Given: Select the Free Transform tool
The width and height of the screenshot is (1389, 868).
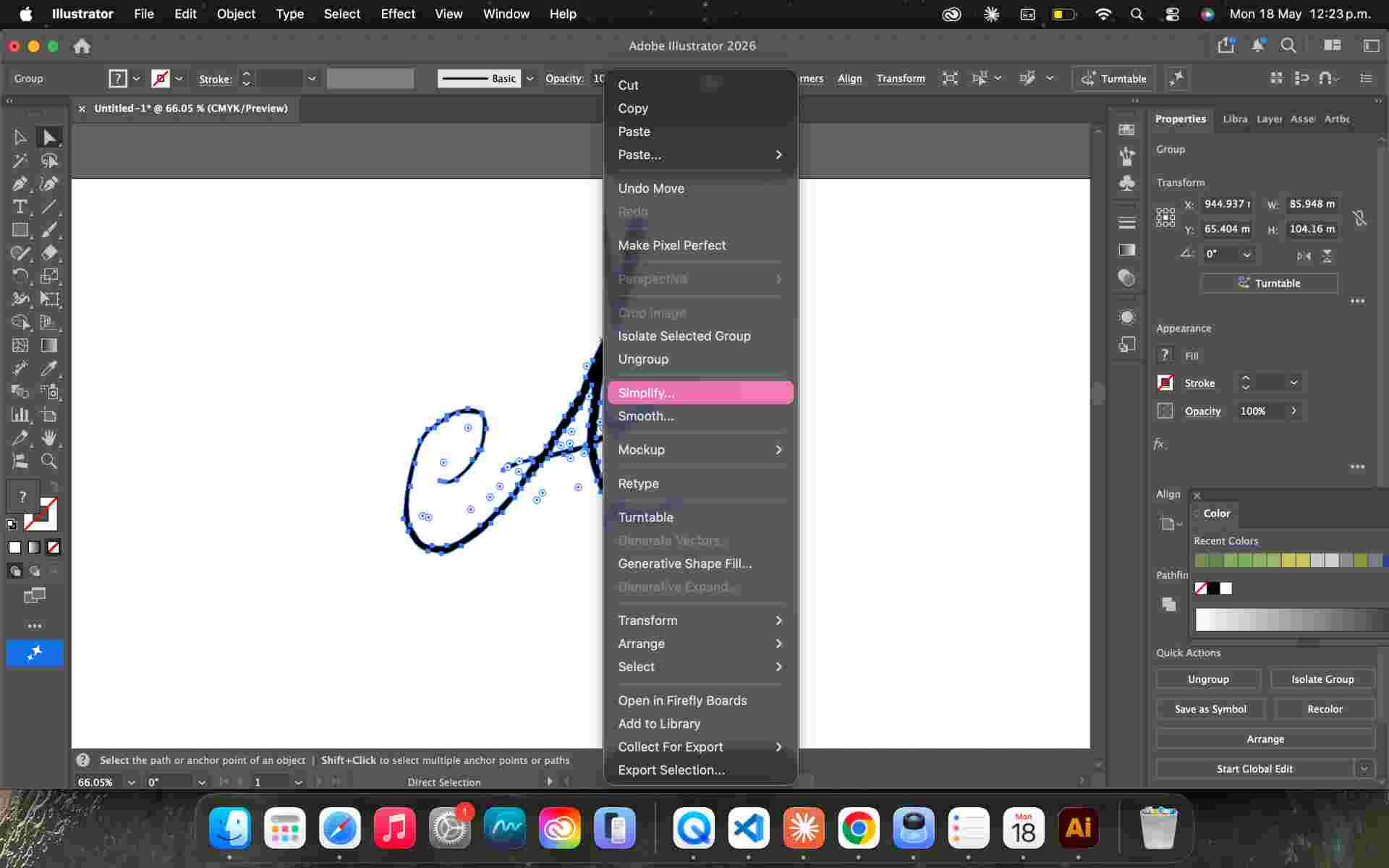Looking at the screenshot, I should [49, 299].
